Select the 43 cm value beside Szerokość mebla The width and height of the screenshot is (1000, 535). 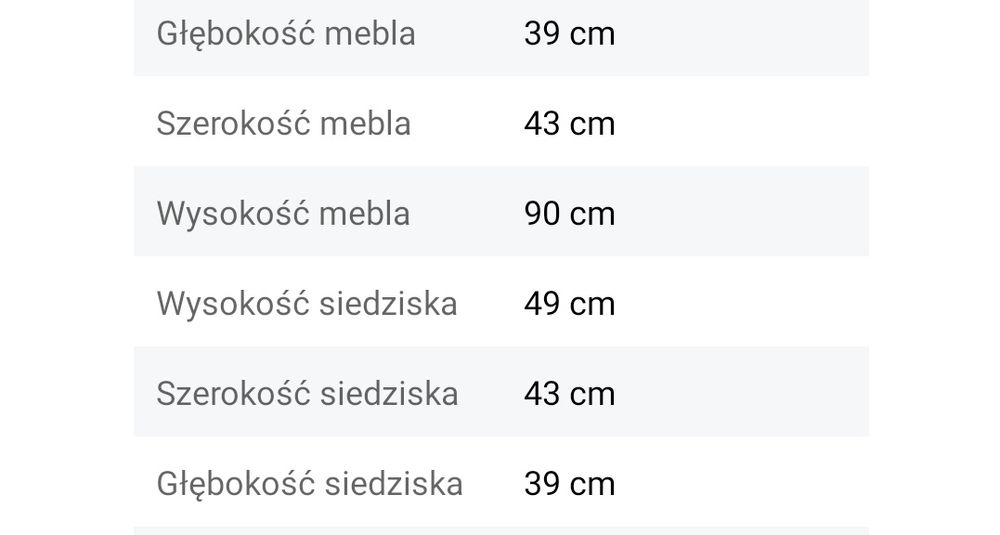pyautogui.click(x=569, y=124)
